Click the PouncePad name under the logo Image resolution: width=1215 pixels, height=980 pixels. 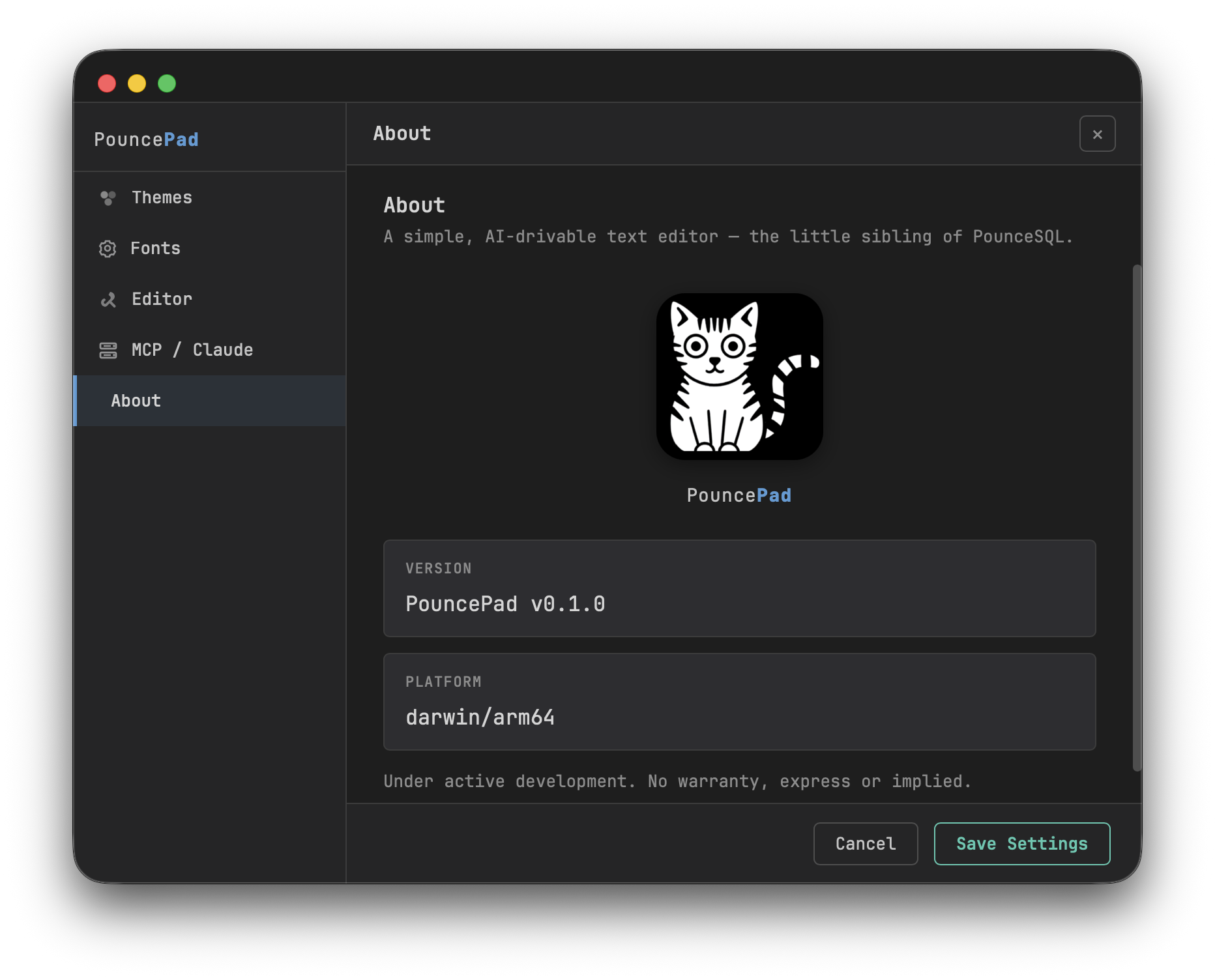[739, 495]
